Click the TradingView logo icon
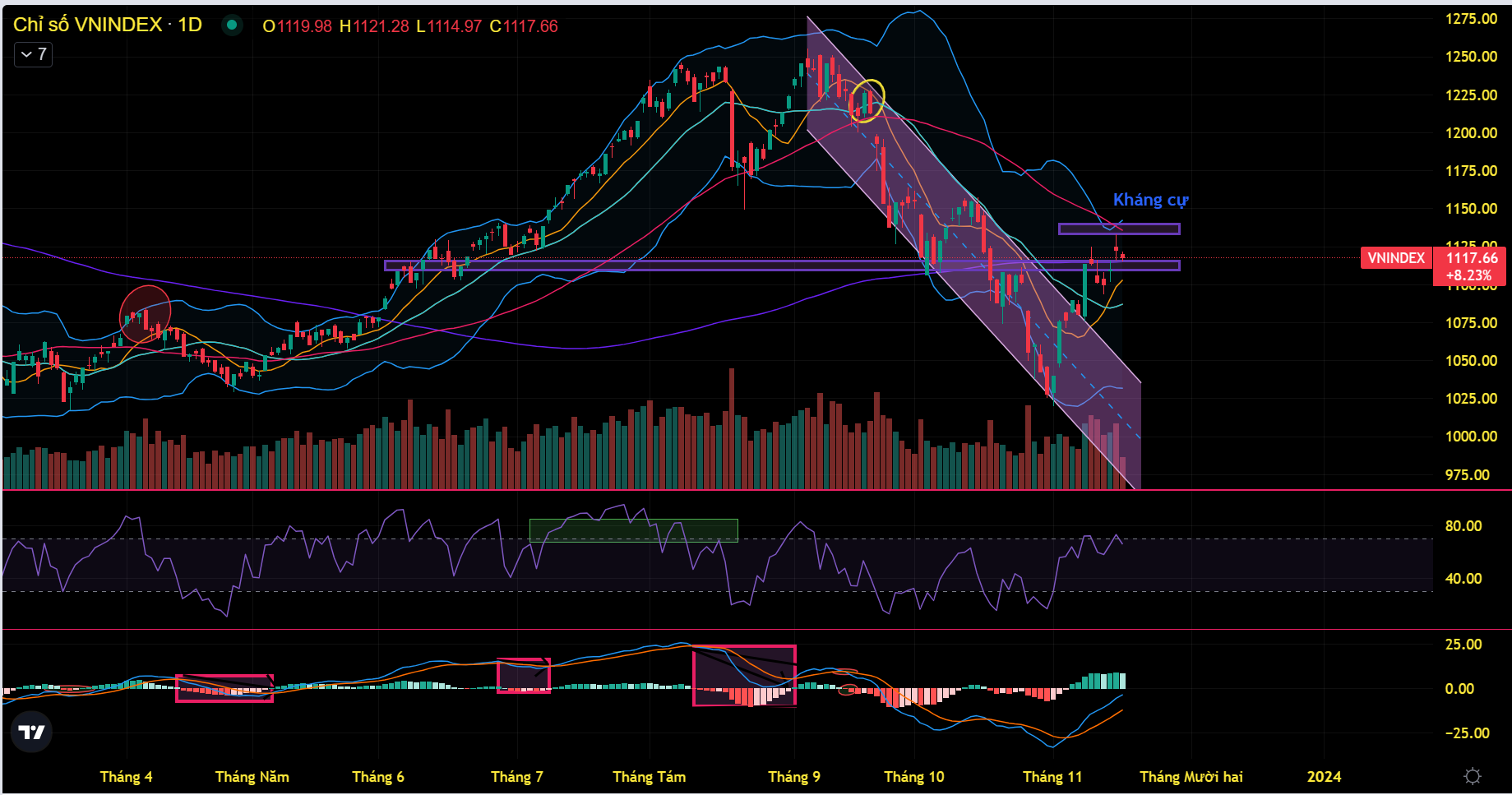 tap(31, 732)
